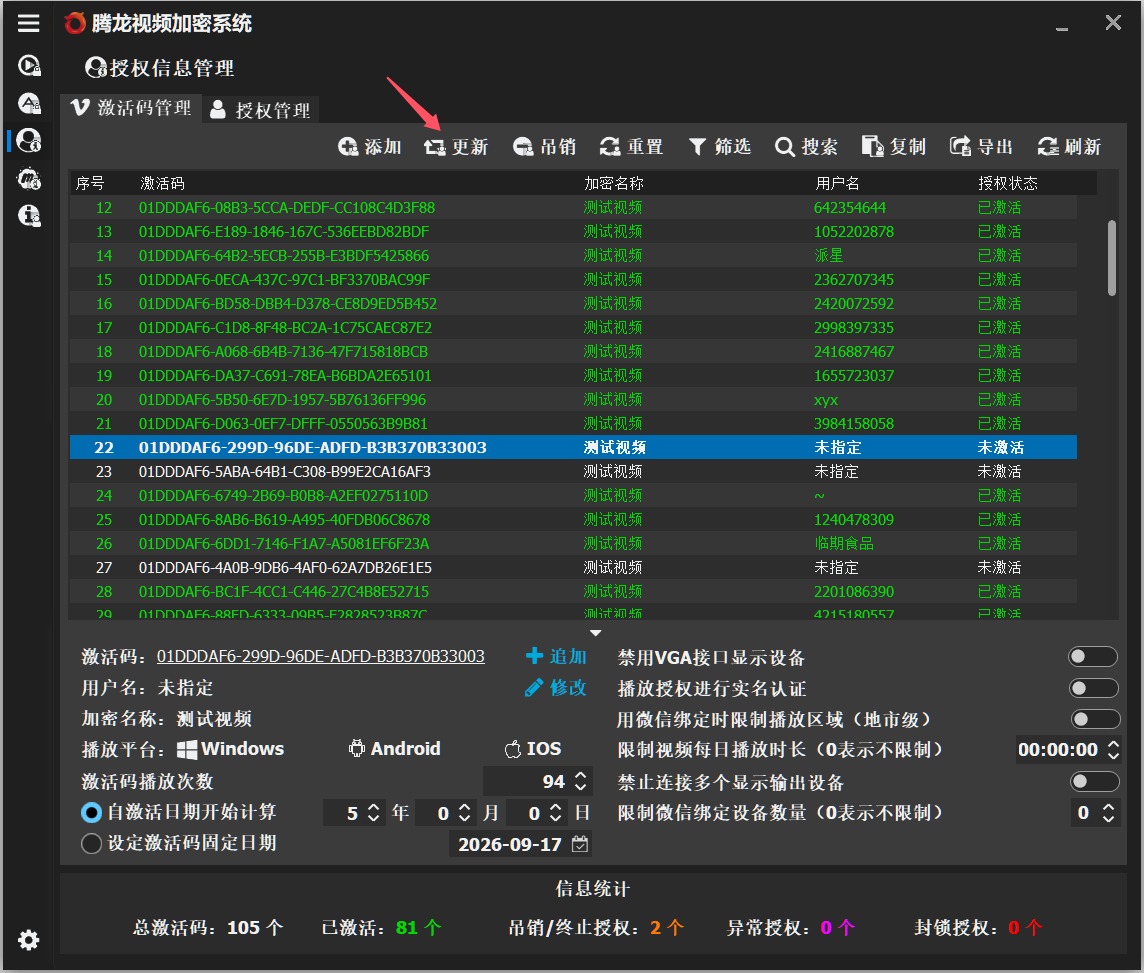Adjust daily play duration 00:00:00 stepper
Image resolution: width=1144 pixels, height=973 pixels.
point(1113,749)
